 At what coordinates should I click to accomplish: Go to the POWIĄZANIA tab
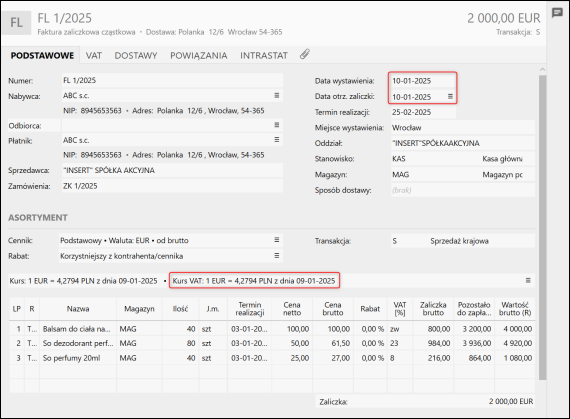(199, 56)
